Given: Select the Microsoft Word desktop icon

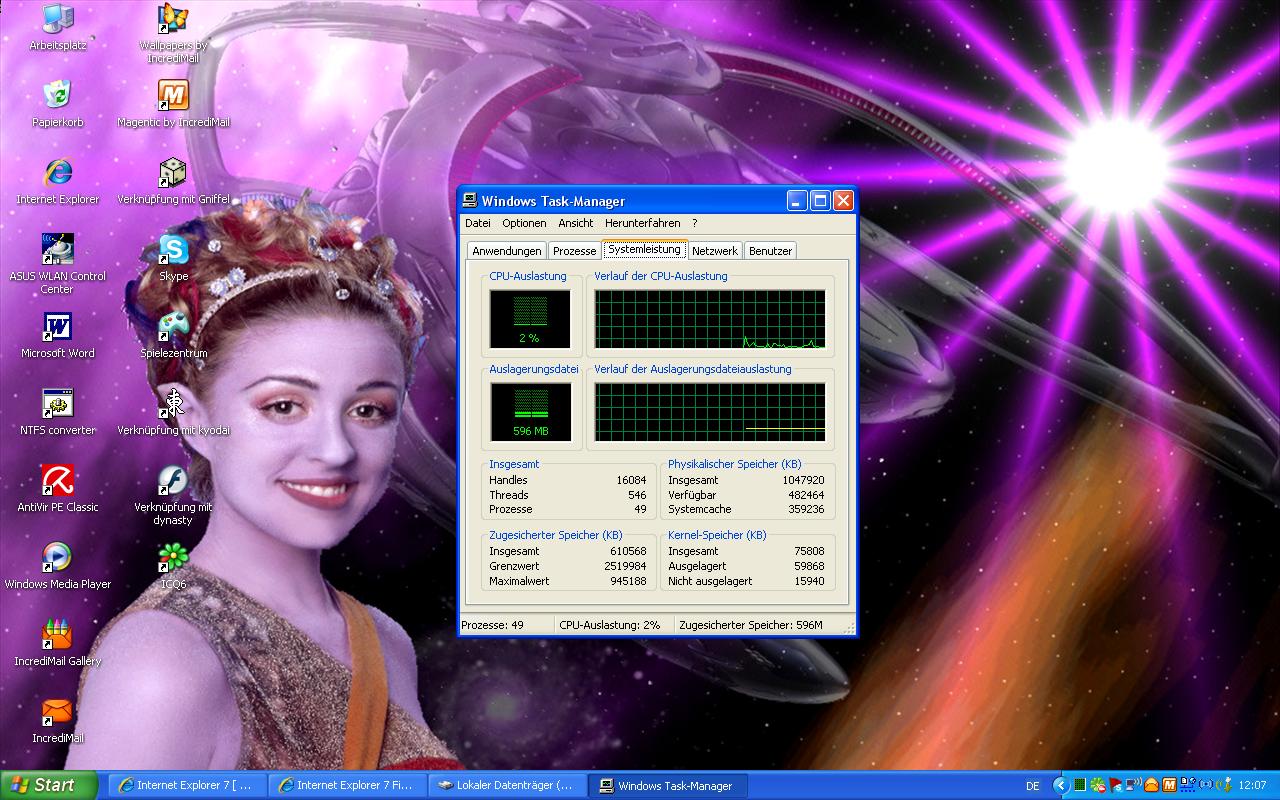Looking at the screenshot, I should pyautogui.click(x=57, y=327).
